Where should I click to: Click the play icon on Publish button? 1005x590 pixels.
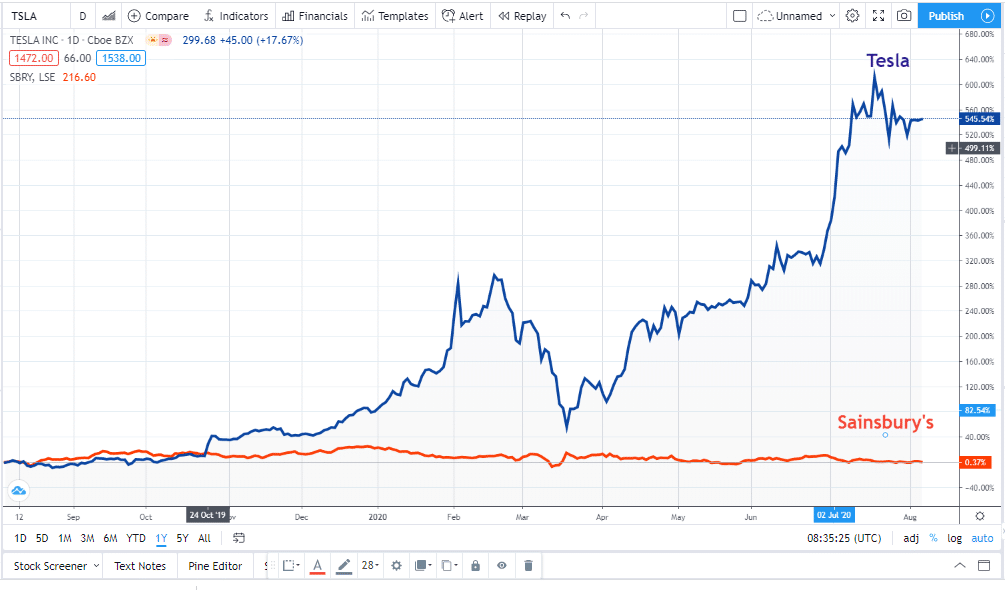tap(988, 16)
